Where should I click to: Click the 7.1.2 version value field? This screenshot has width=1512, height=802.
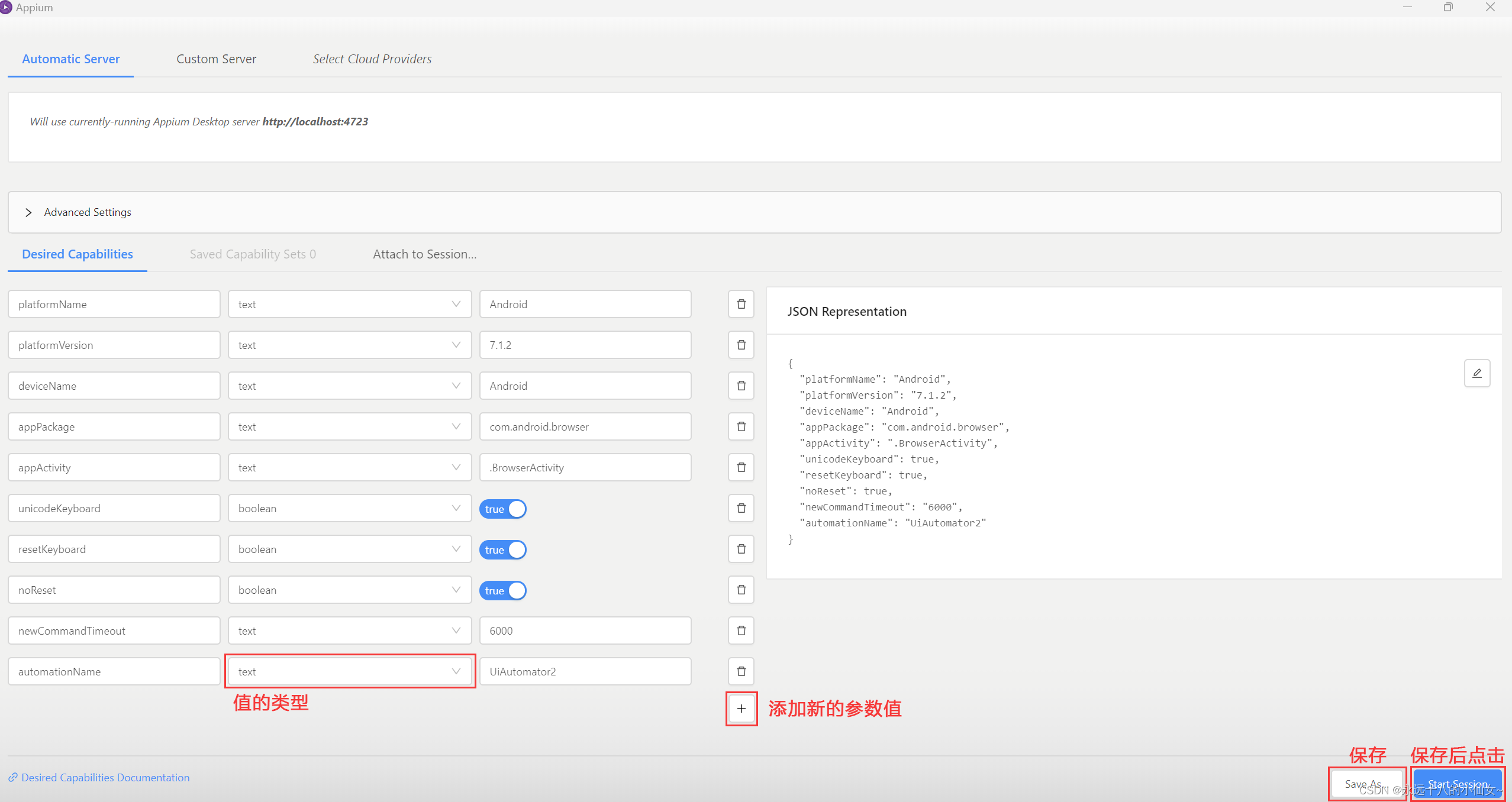[x=585, y=345]
